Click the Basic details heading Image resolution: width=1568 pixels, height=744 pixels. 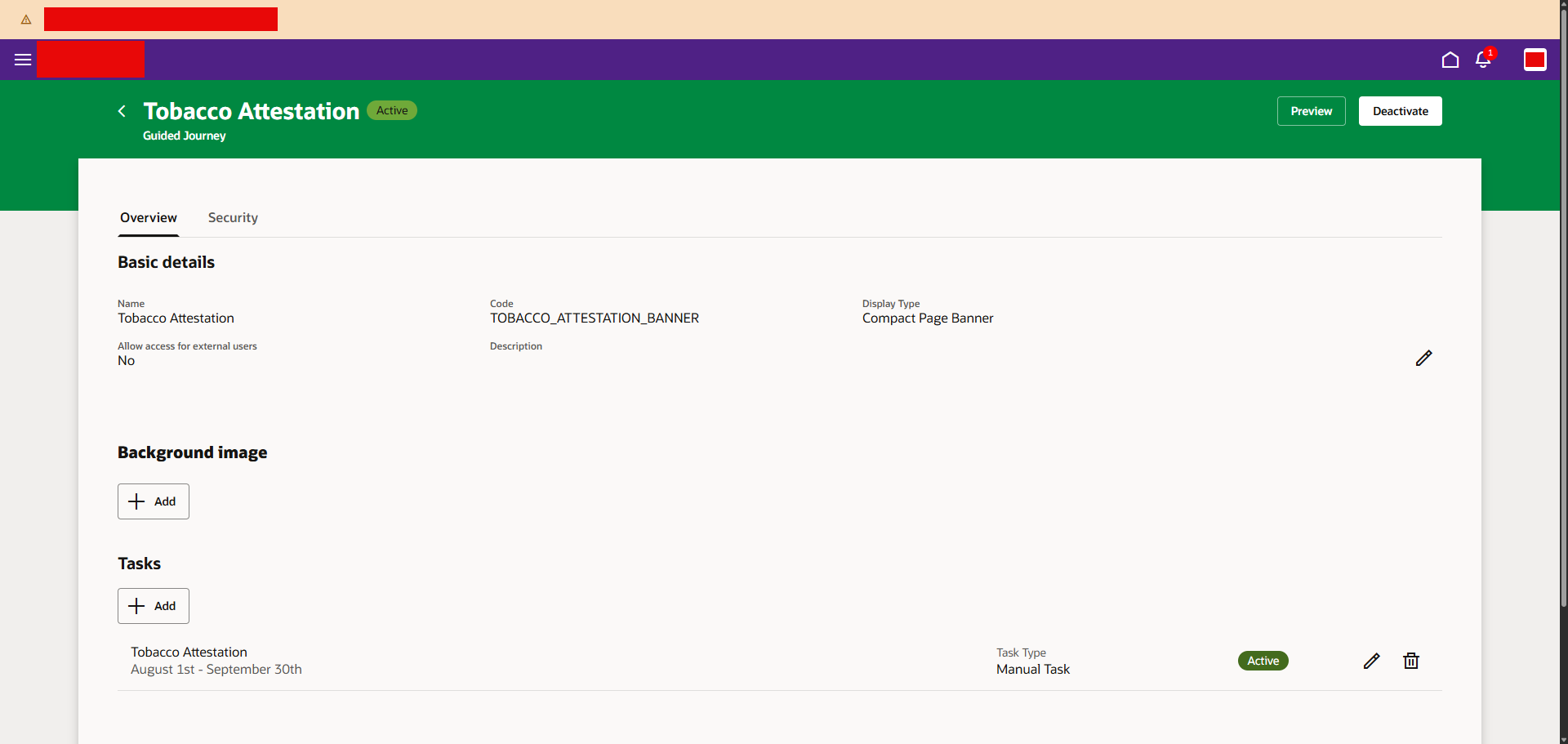click(166, 262)
